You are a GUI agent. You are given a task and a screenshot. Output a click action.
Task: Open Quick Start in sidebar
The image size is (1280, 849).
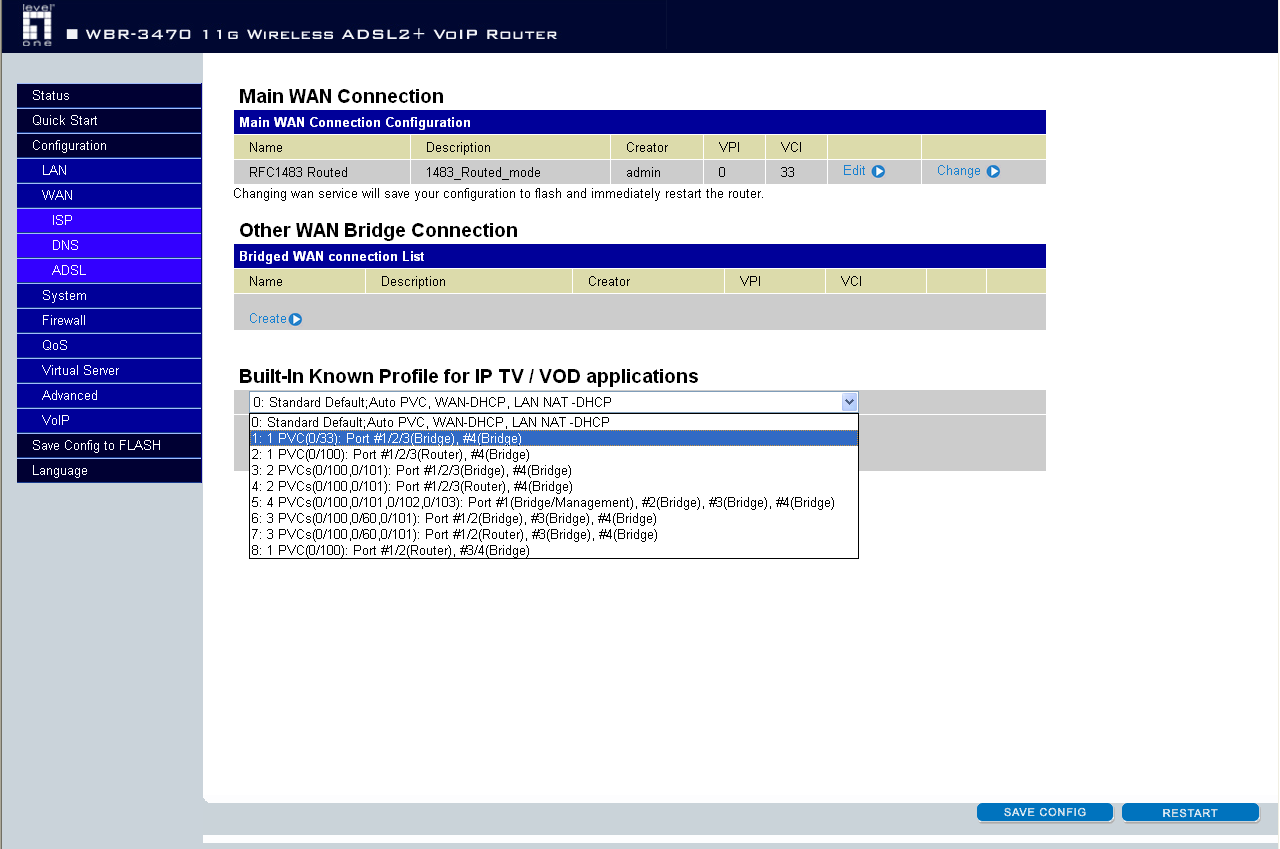109,121
